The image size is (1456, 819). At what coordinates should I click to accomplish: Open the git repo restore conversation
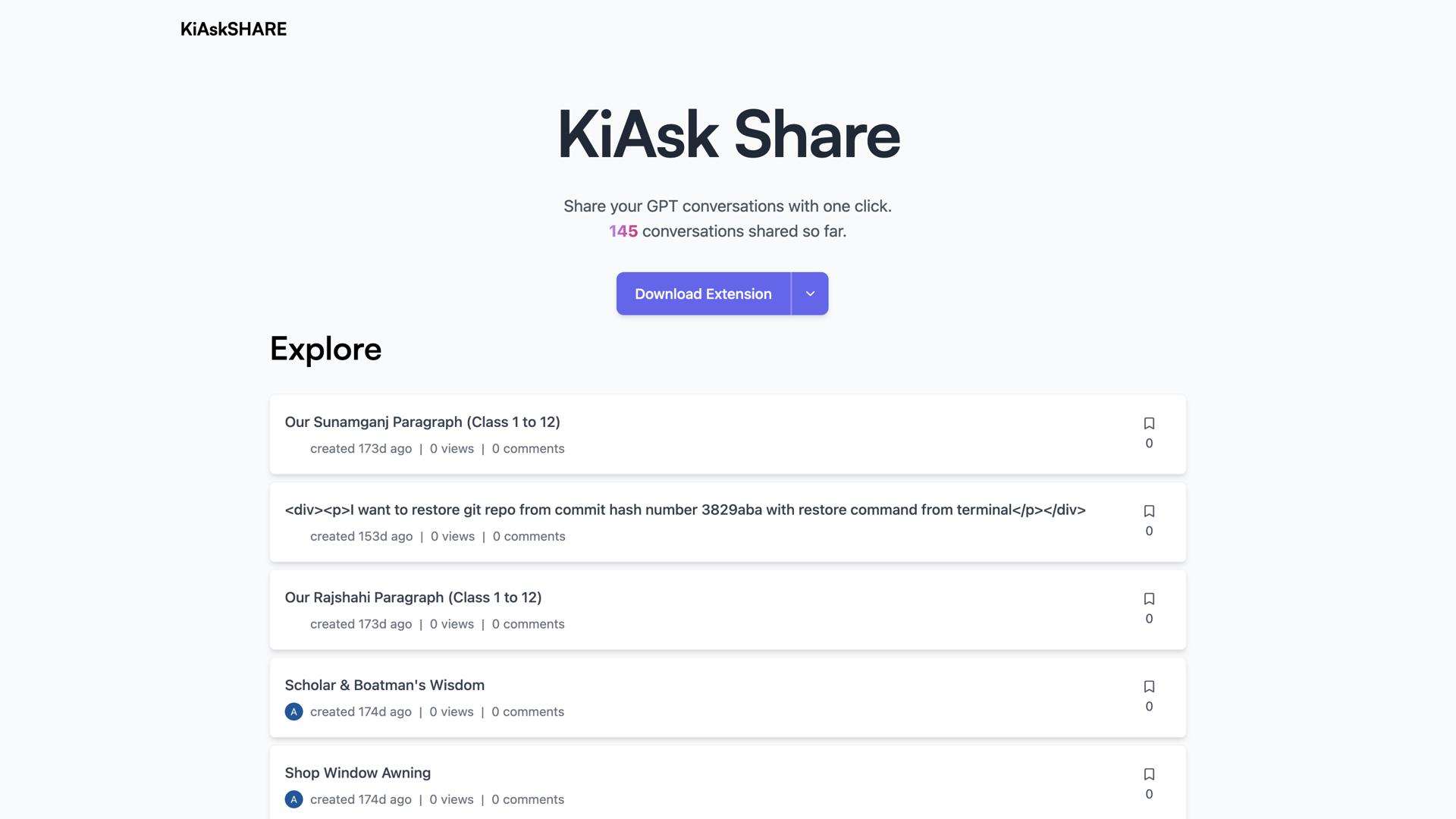tap(685, 510)
